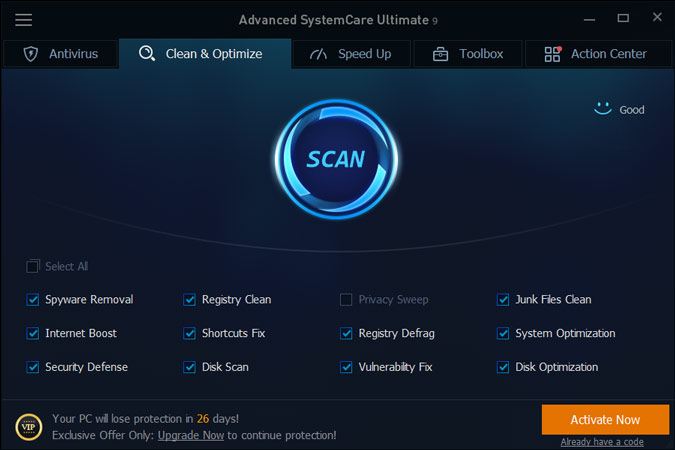
Task: Toggle the Shortcuts Fix checkbox
Action: pyautogui.click(x=189, y=333)
